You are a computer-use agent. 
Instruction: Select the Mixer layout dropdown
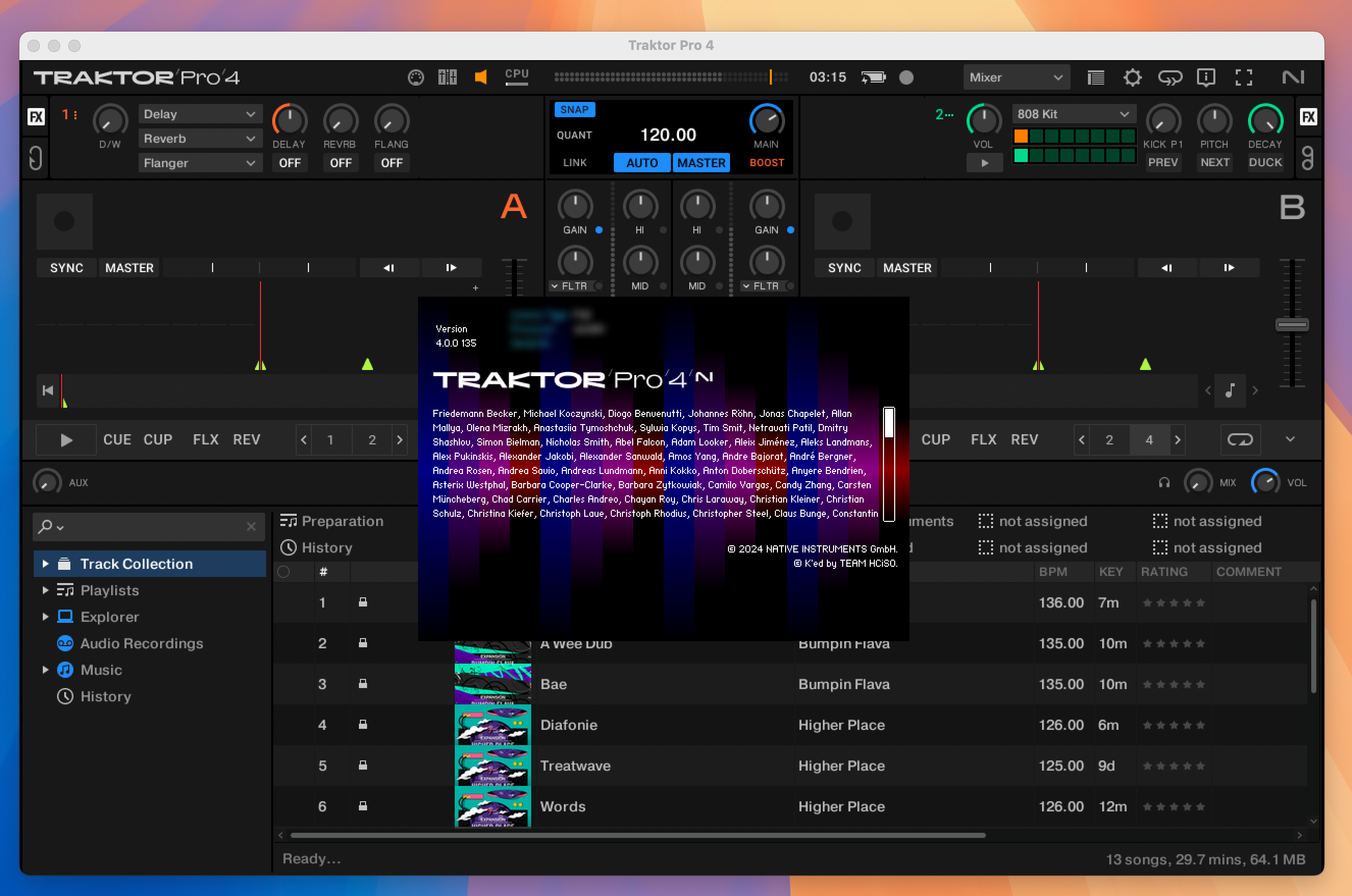pos(1014,77)
